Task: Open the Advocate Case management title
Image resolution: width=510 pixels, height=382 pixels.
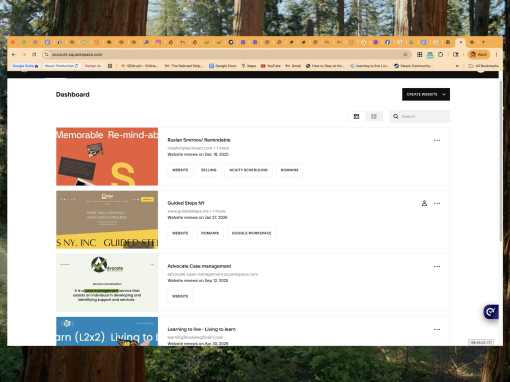Action: click(199, 266)
